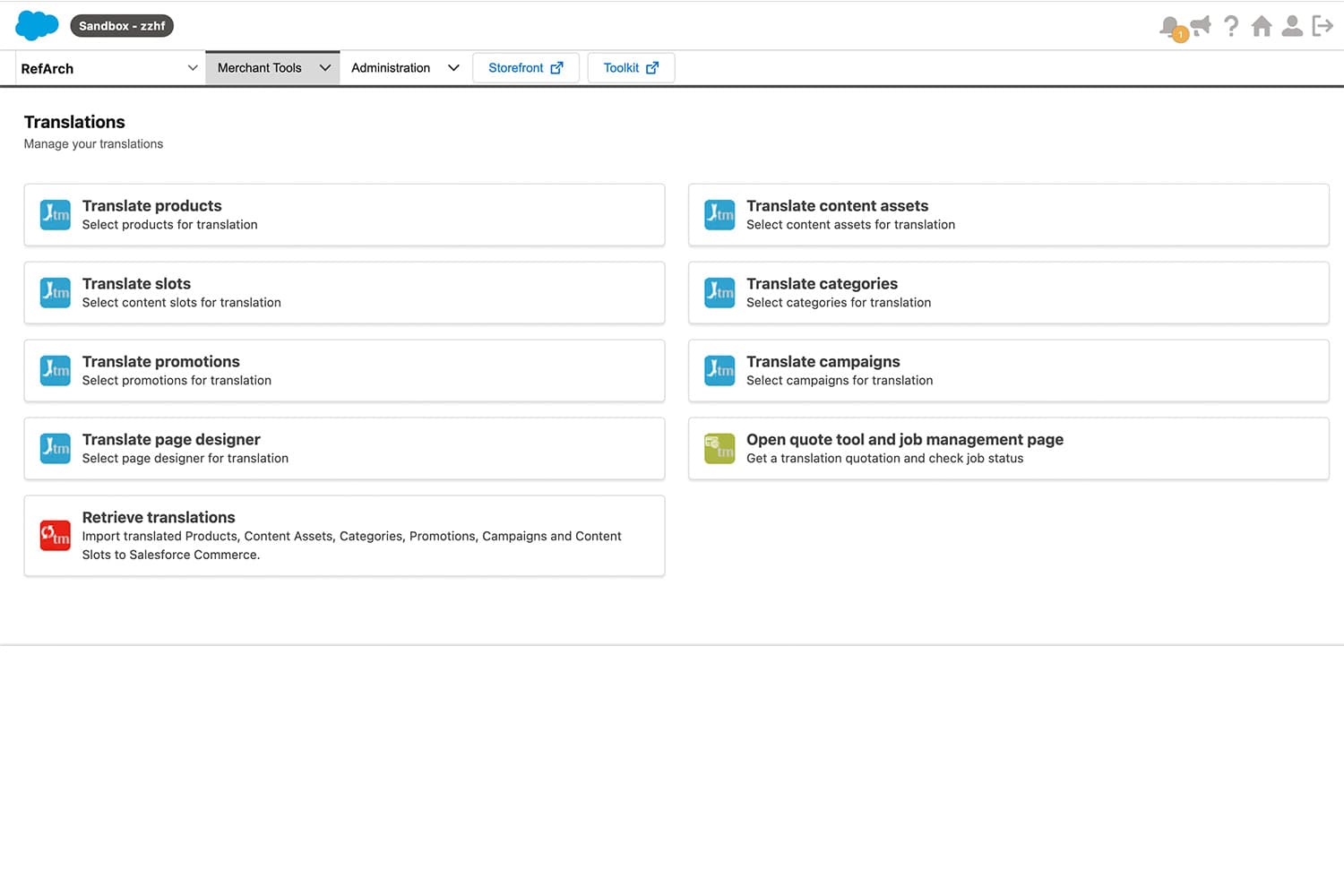Viewport: 1344px width, 896px height.
Task: Click the Translate categories tile icon
Action: [x=719, y=293]
